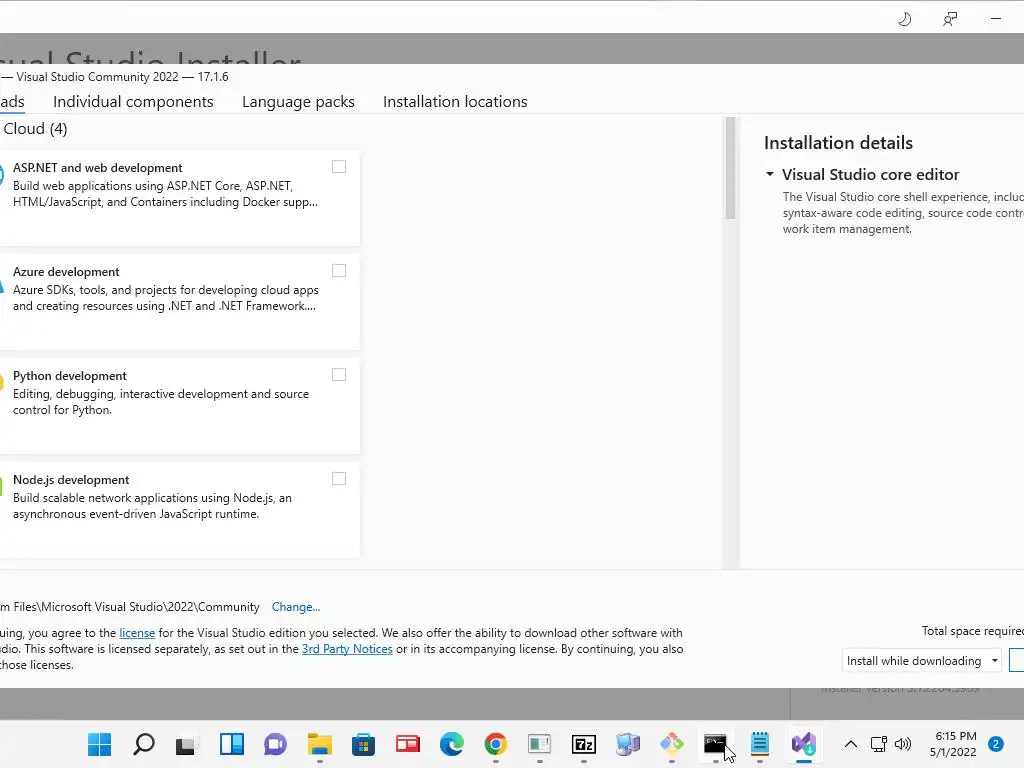Click the Total space required label

[972, 631]
